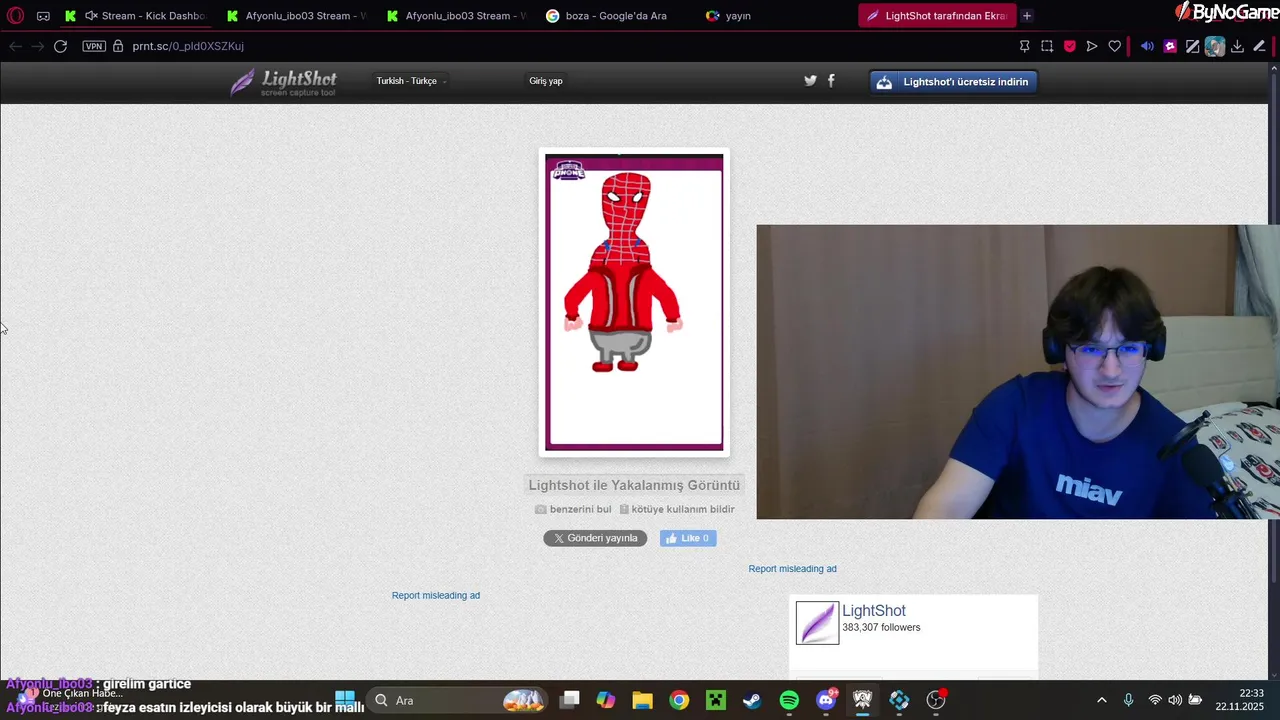Click the LightShot logo

[x=283, y=82]
